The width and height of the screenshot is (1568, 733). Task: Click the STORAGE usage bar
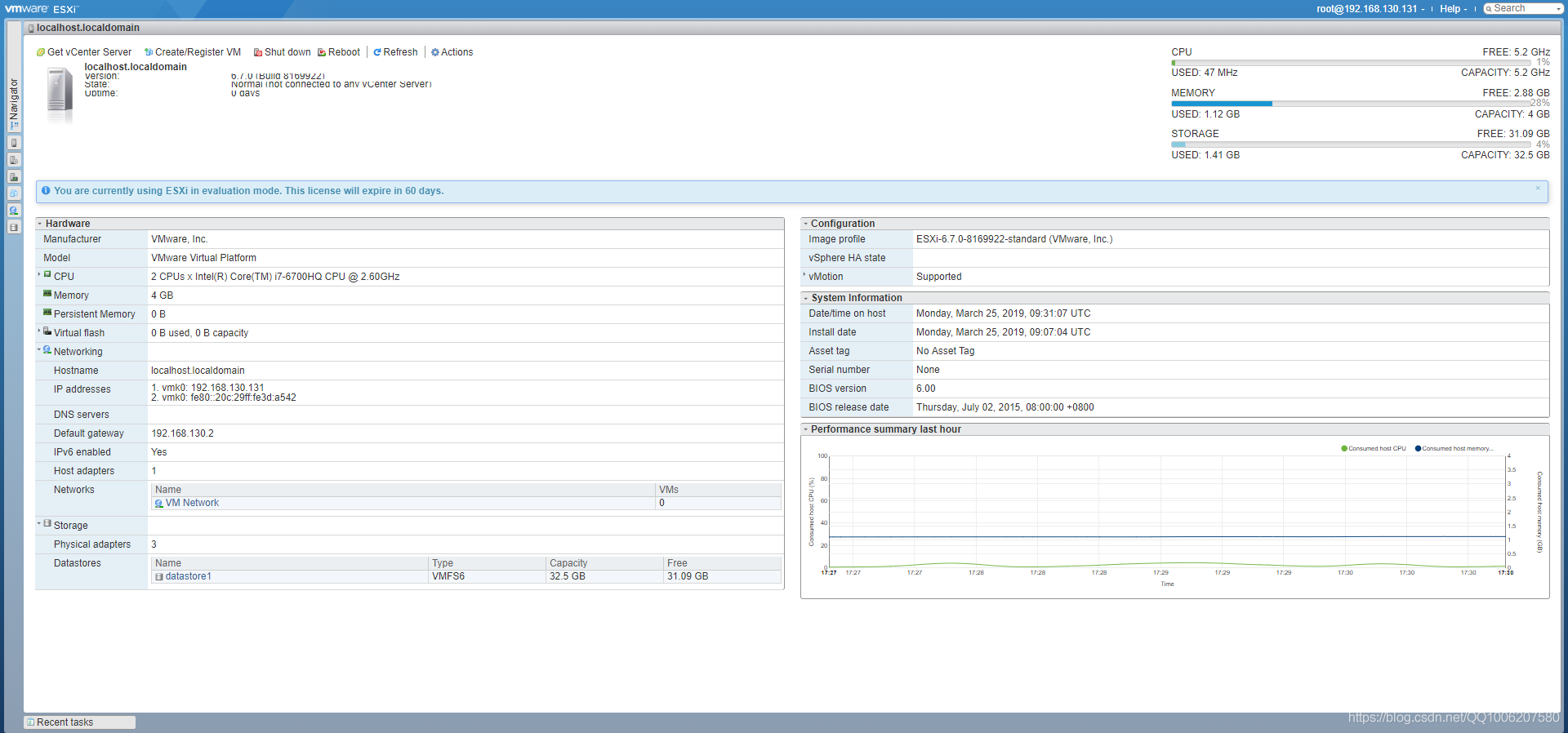(1351, 144)
